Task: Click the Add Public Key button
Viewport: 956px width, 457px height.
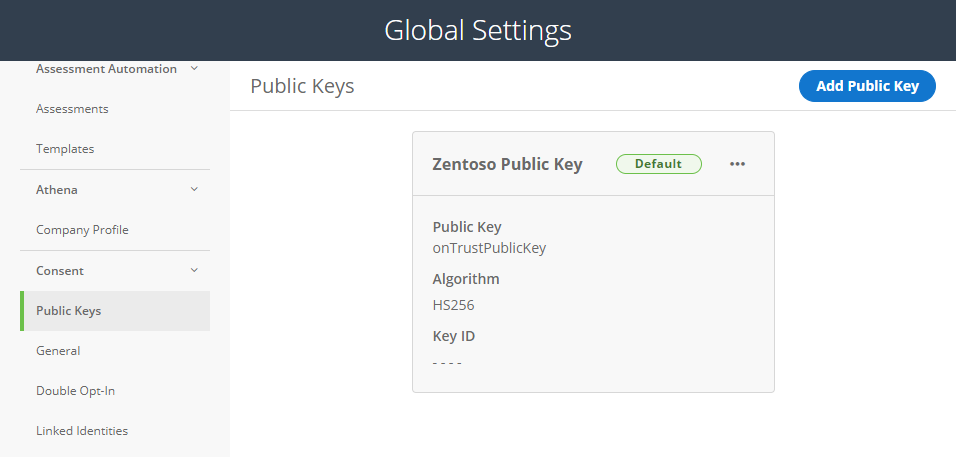Action: pyautogui.click(x=867, y=86)
